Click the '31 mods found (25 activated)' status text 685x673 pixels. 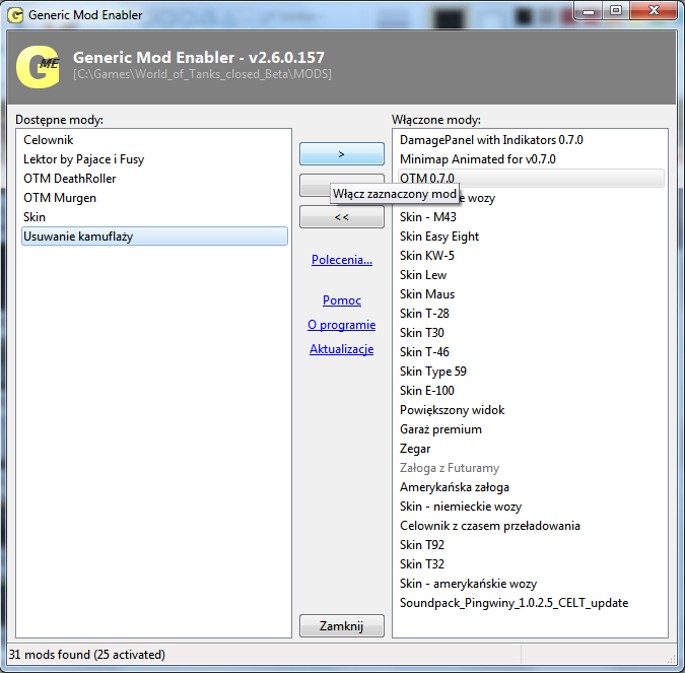[x=87, y=654]
